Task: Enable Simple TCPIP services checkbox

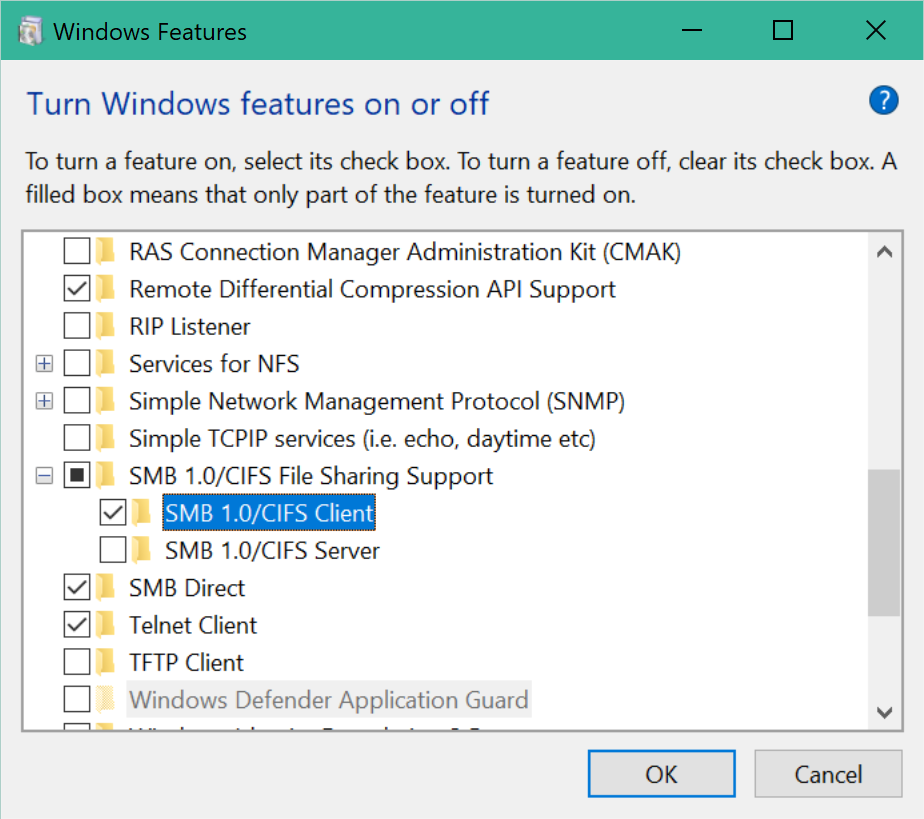Action: [77, 438]
